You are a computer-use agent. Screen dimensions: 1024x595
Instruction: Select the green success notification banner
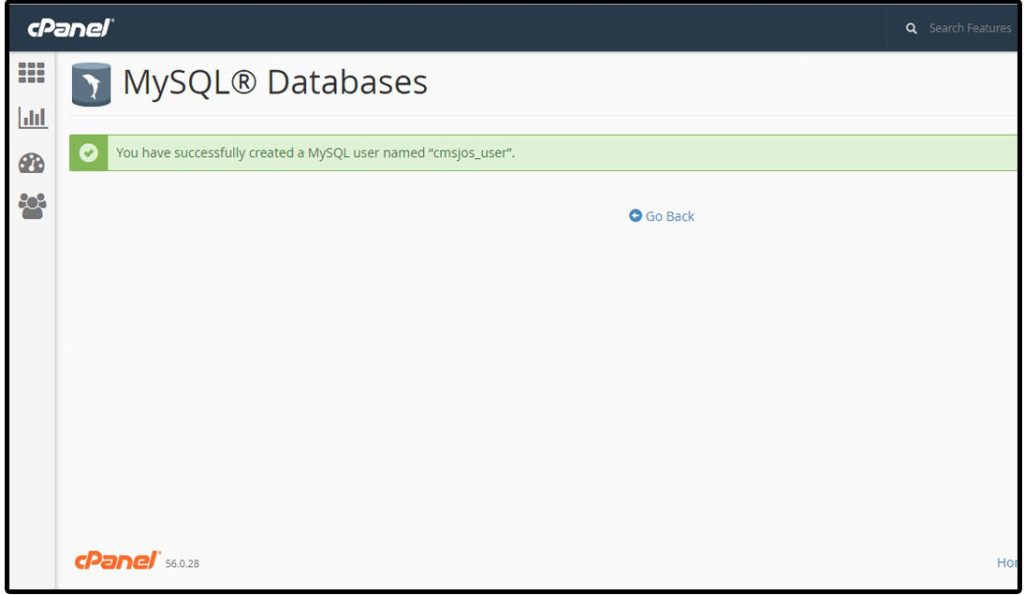[540, 153]
